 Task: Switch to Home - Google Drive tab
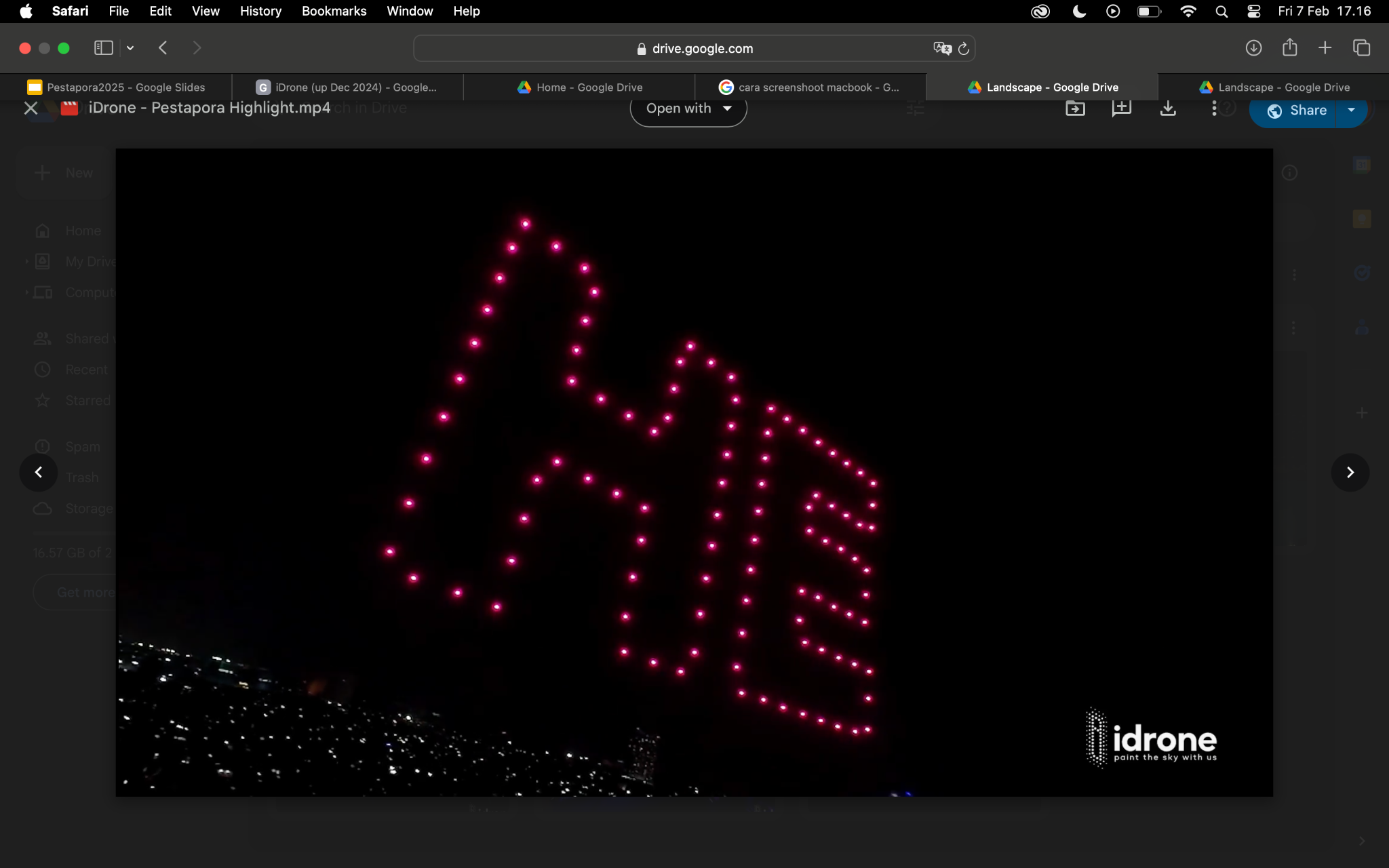(579, 87)
